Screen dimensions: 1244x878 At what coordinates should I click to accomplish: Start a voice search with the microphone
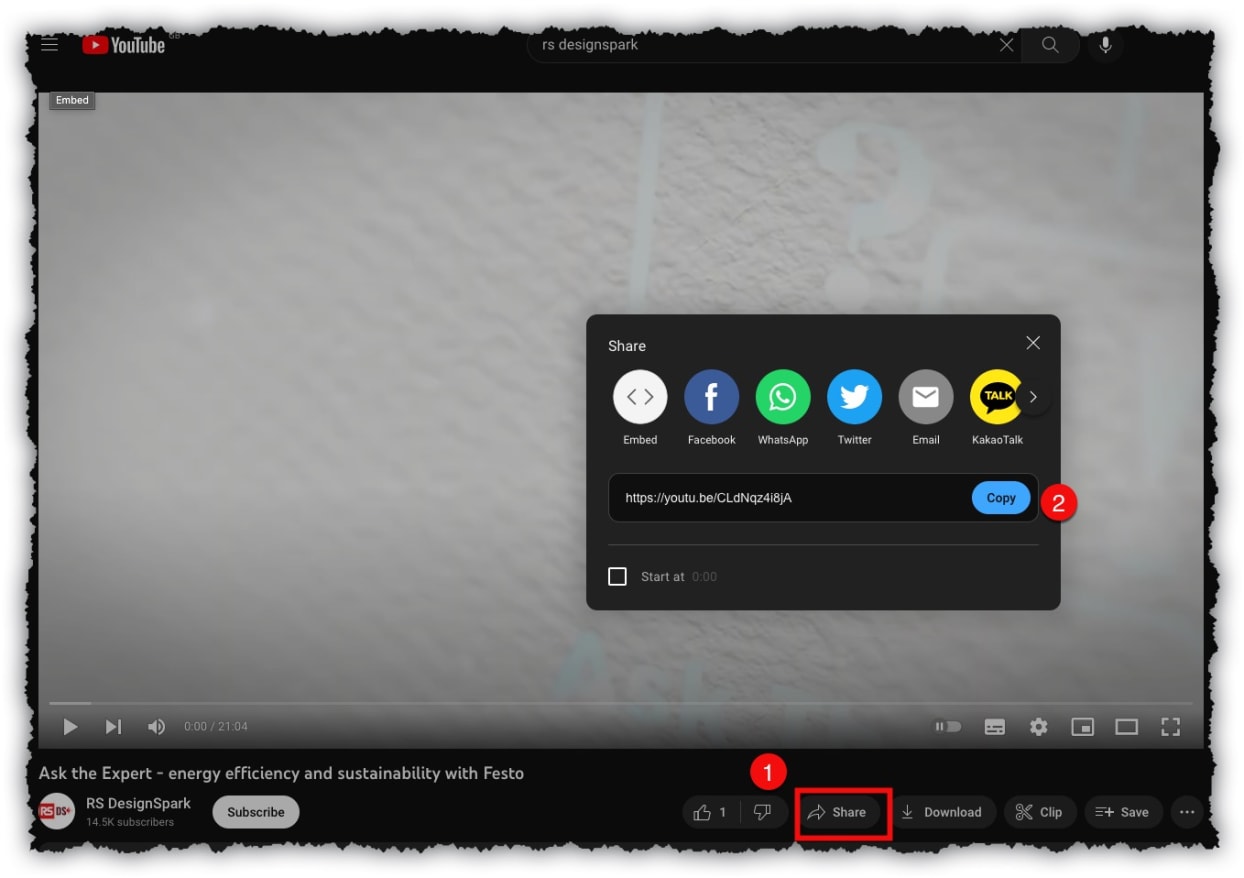1106,44
